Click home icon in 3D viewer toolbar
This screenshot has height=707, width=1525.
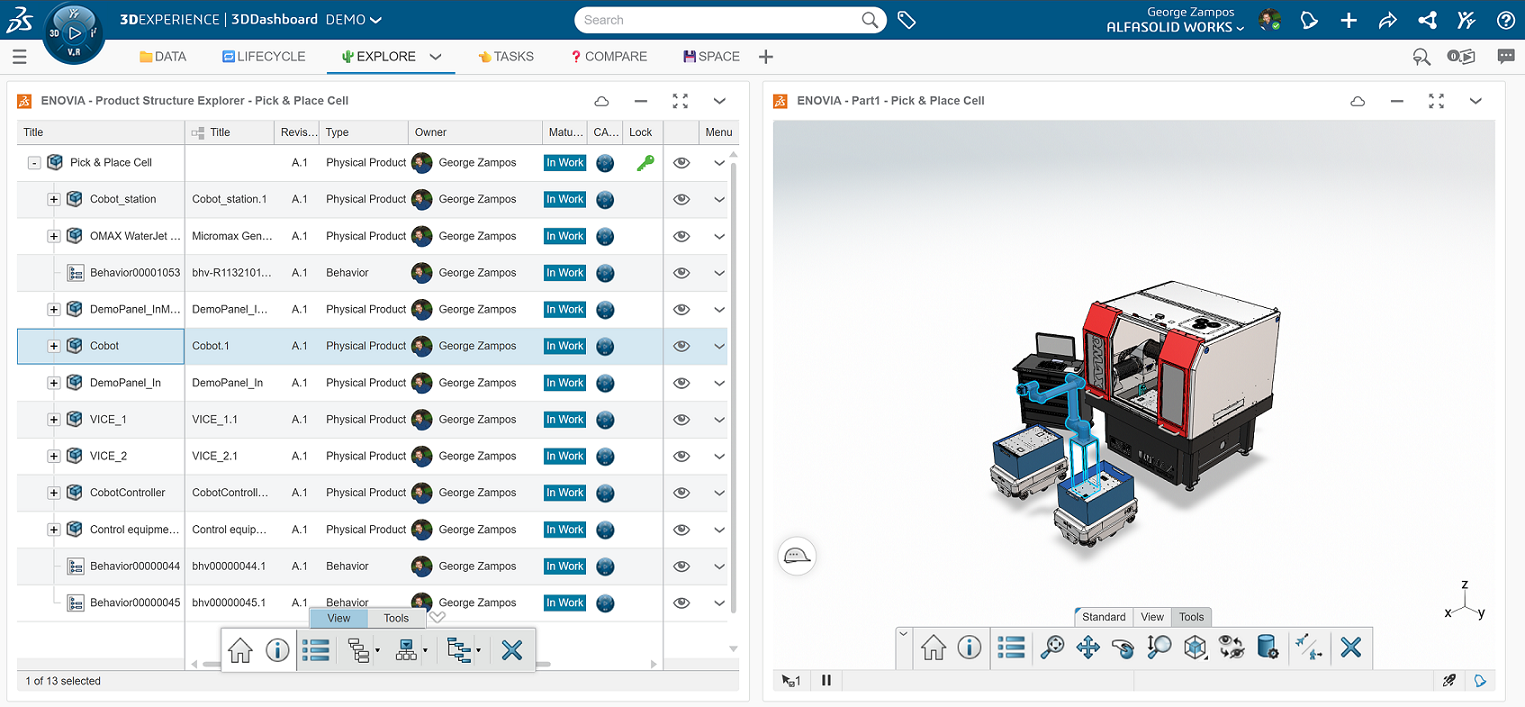click(x=933, y=647)
